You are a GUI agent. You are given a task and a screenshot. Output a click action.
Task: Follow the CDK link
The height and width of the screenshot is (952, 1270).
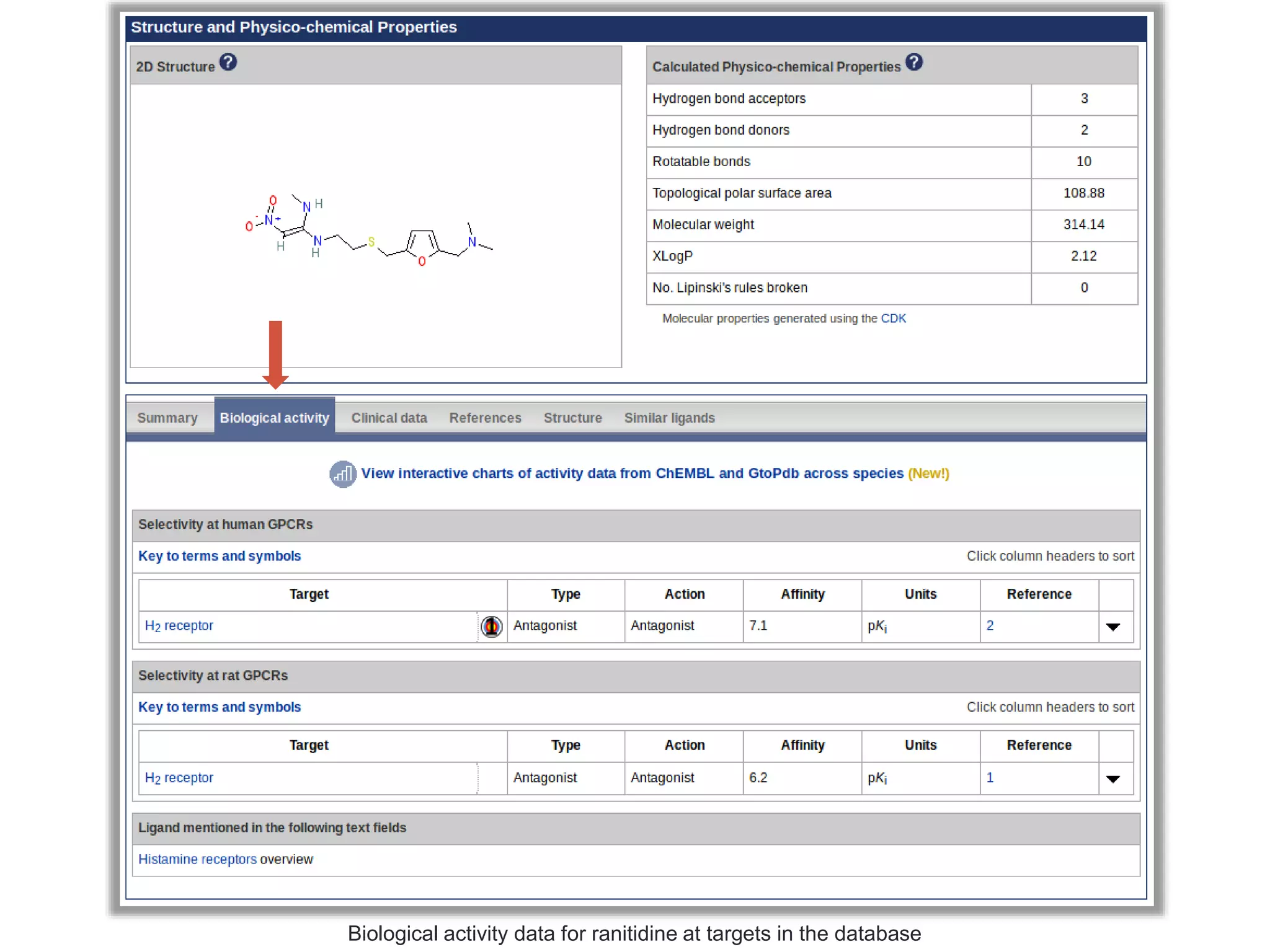tap(894, 318)
